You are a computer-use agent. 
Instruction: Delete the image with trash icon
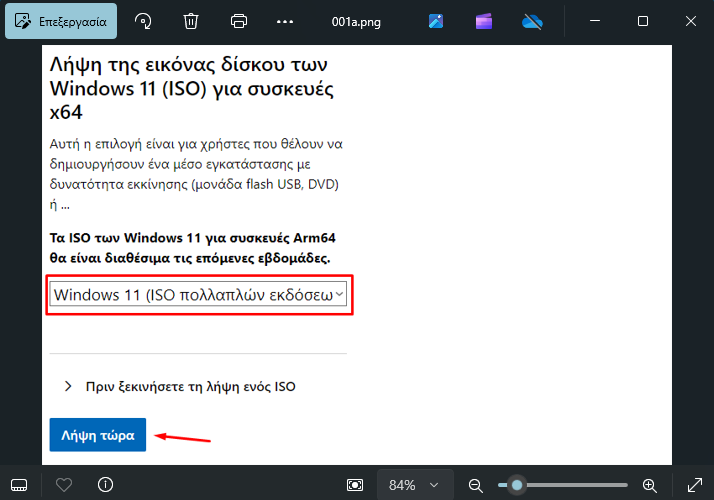coord(191,21)
